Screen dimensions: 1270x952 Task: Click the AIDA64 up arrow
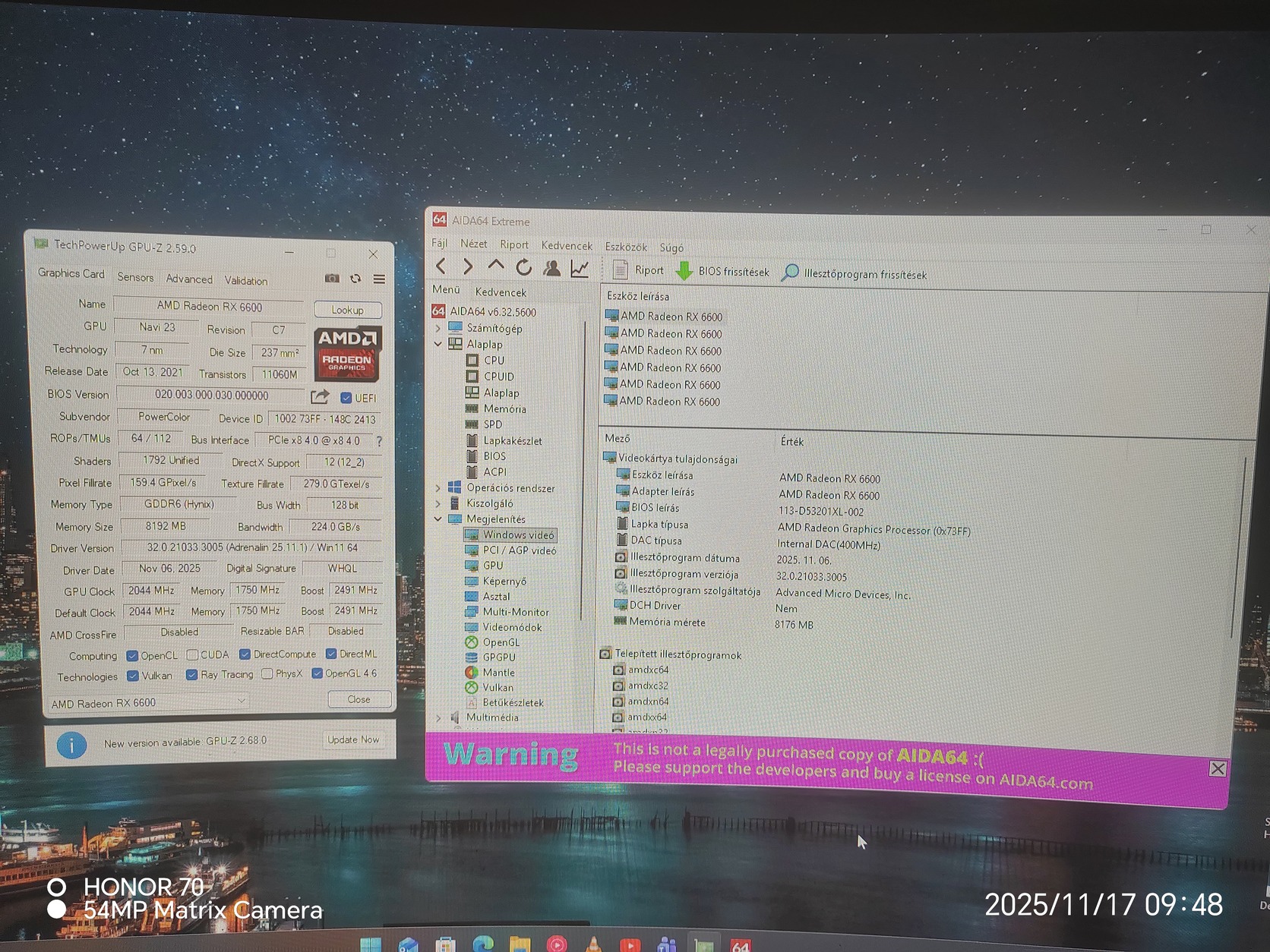click(495, 266)
